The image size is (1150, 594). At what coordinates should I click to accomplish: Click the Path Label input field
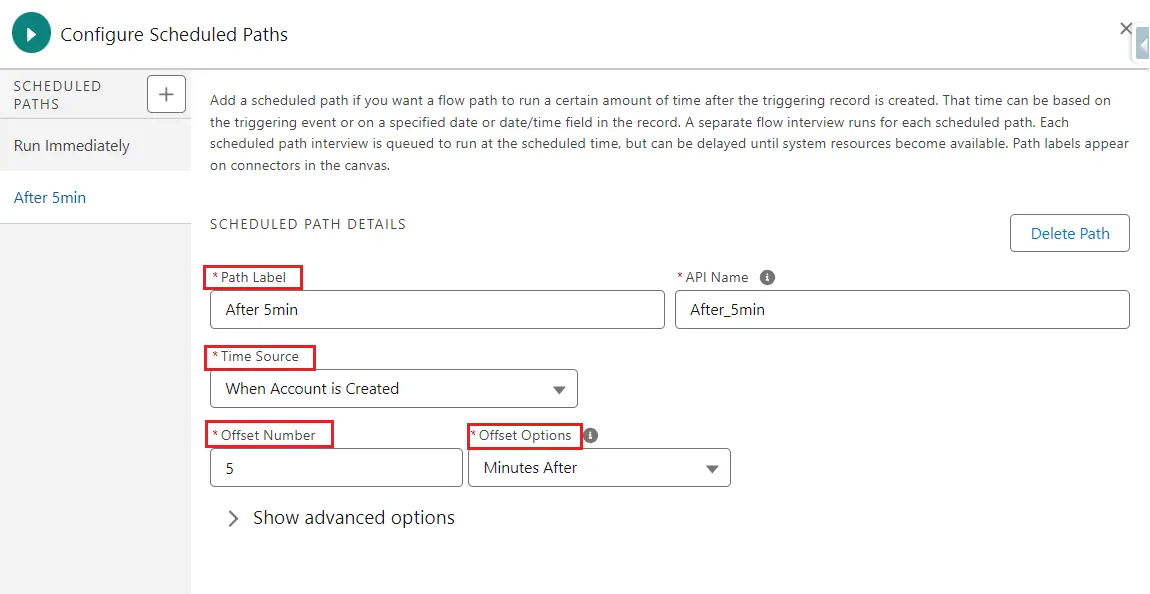(x=437, y=309)
